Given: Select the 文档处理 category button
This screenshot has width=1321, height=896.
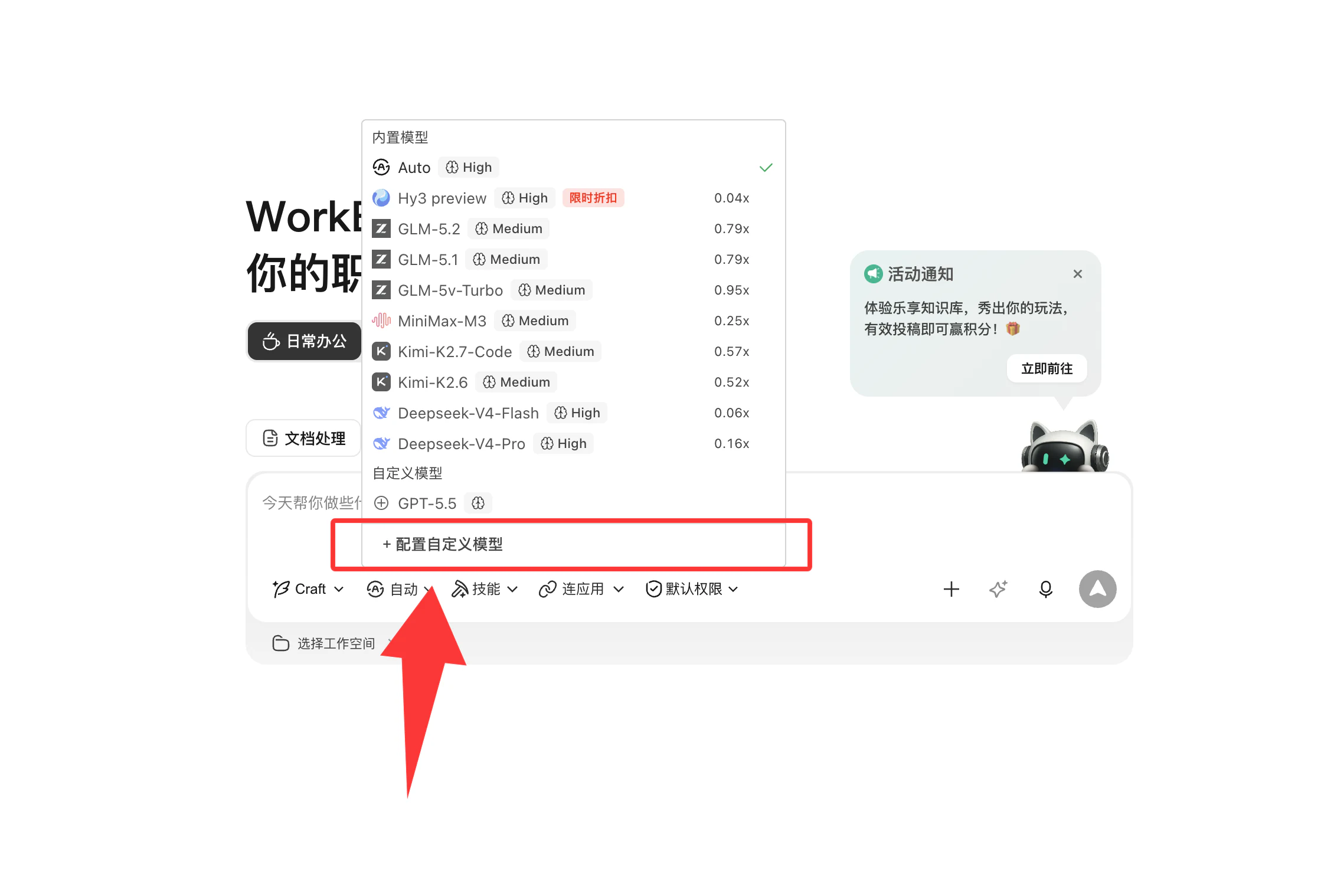Looking at the screenshot, I should 304,438.
